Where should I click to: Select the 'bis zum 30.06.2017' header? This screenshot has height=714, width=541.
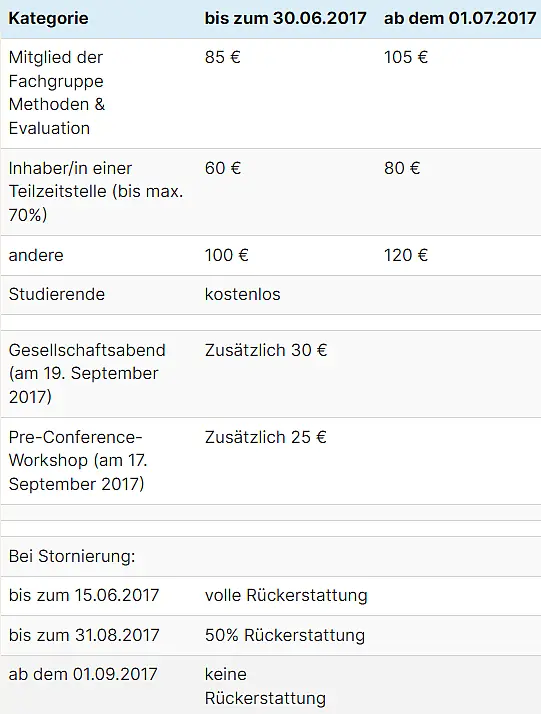tap(285, 18)
